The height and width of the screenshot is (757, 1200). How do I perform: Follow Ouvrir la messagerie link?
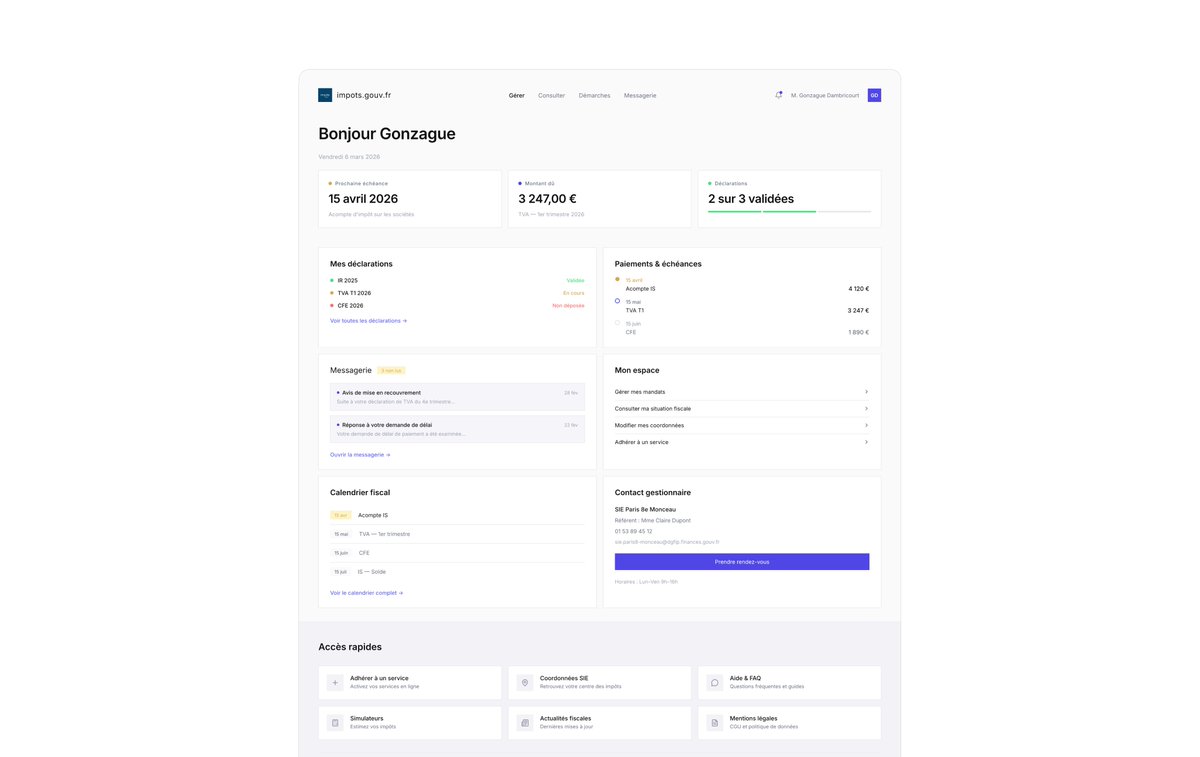360,455
